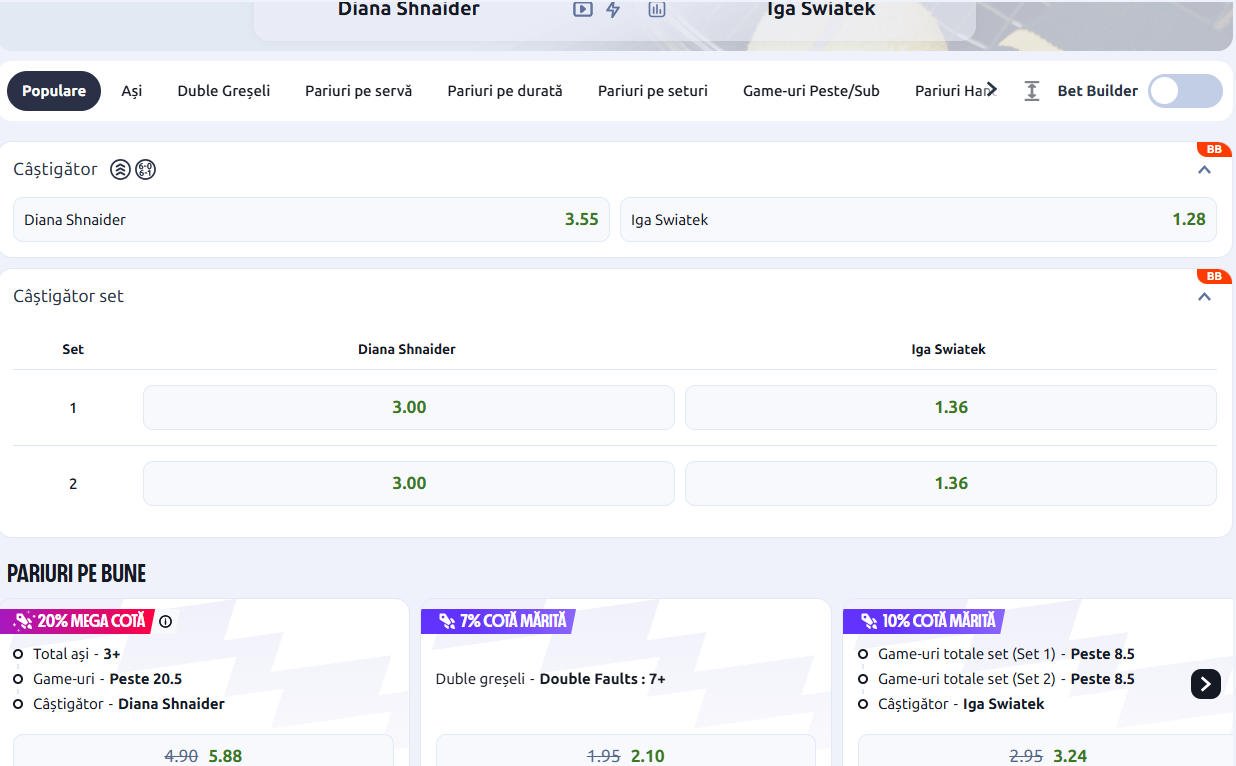Click the Pariuri pe bune heading

(76, 573)
